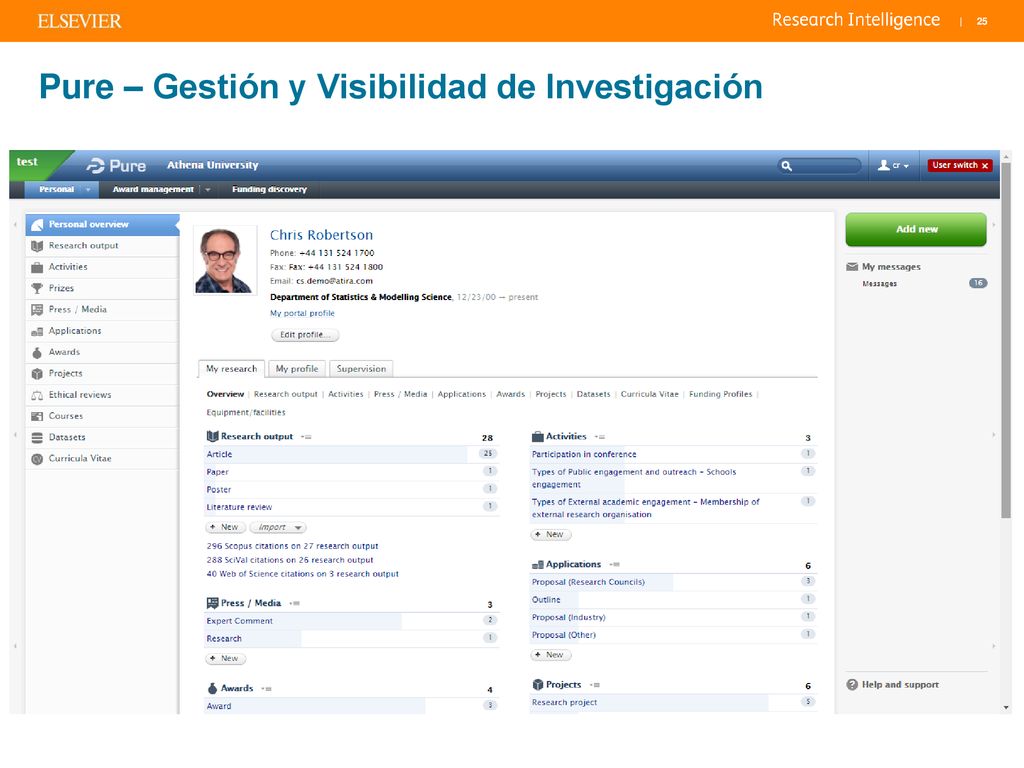
Task: Click the Edit profile button
Action: point(305,335)
